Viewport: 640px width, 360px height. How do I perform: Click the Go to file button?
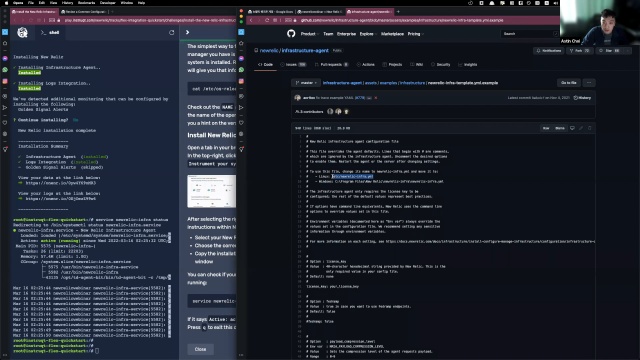569,83
